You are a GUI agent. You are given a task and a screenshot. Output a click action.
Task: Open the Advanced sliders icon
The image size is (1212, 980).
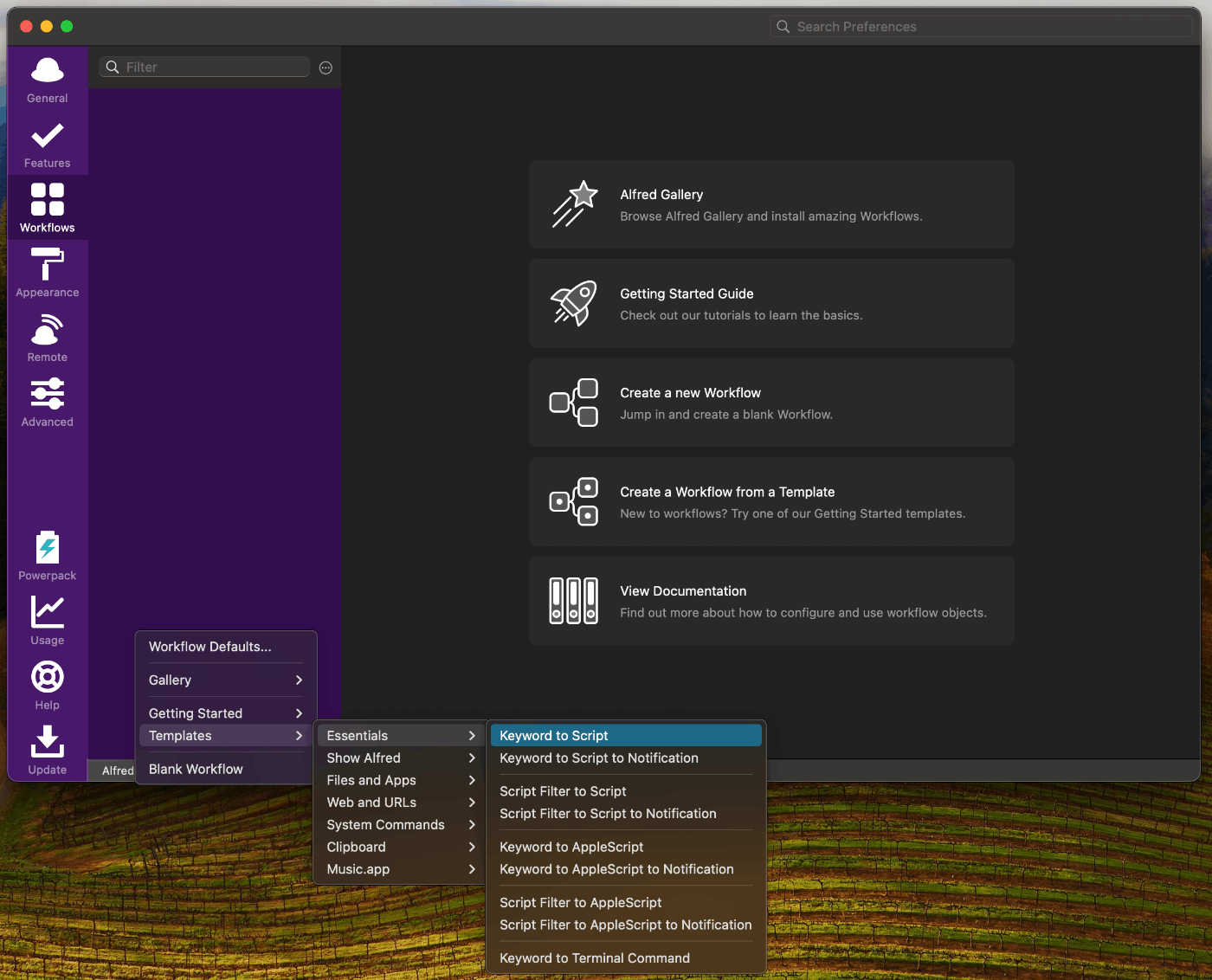[x=48, y=394]
